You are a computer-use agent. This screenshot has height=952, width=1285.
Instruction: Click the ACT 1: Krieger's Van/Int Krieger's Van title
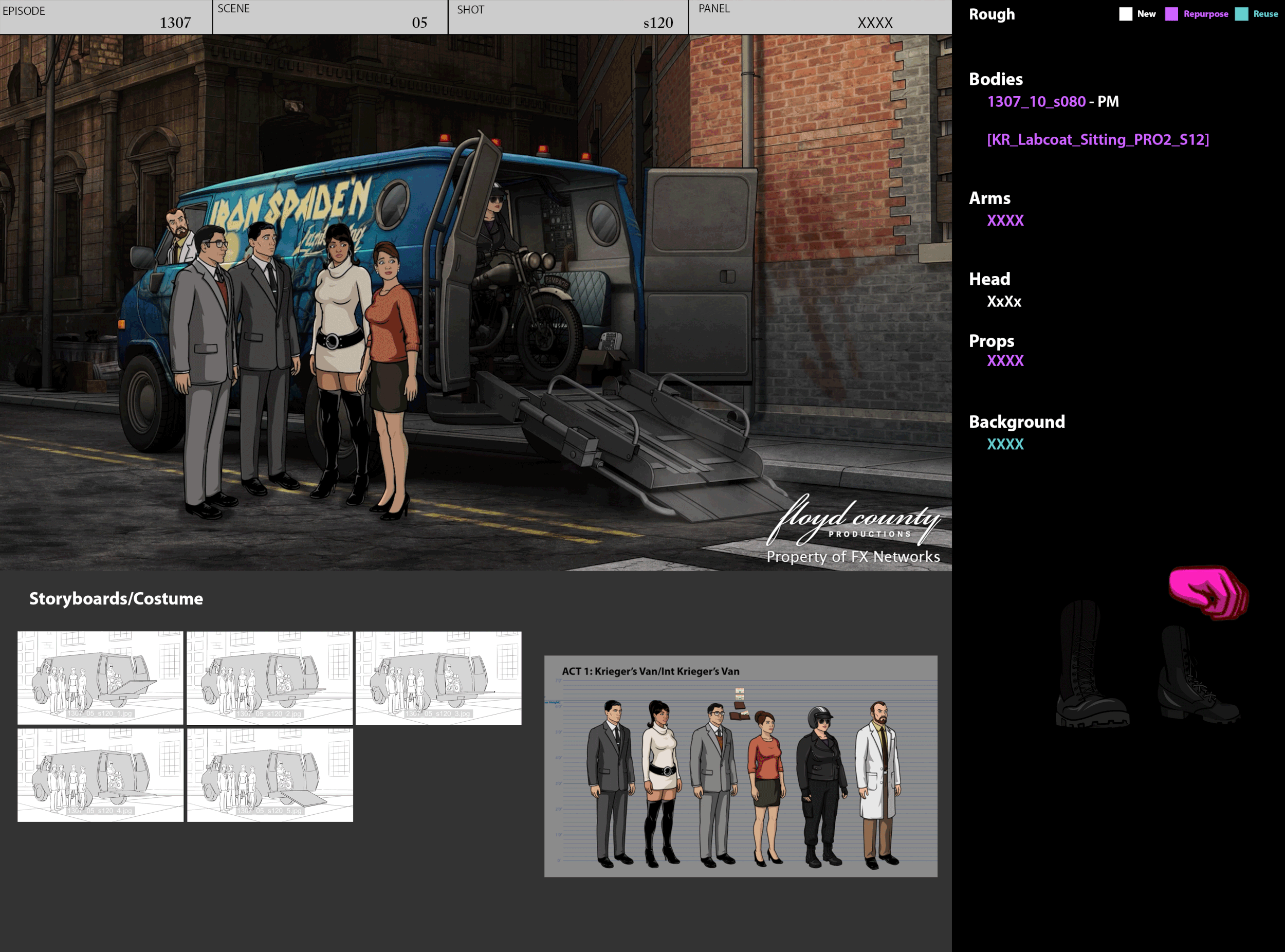click(x=651, y=671)
